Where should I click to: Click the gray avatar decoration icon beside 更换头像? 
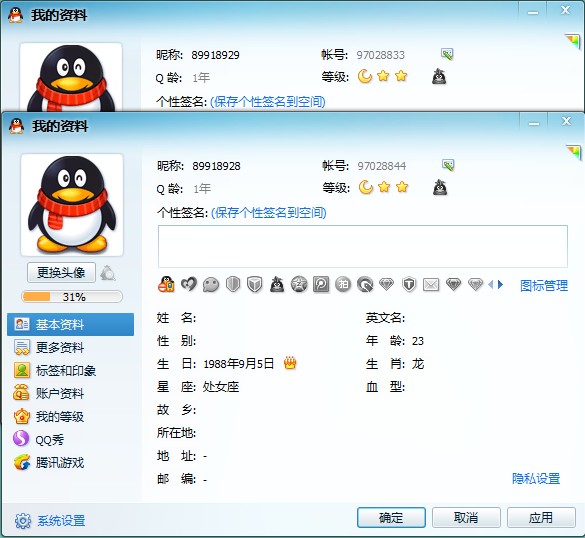[x=108, y=273]
